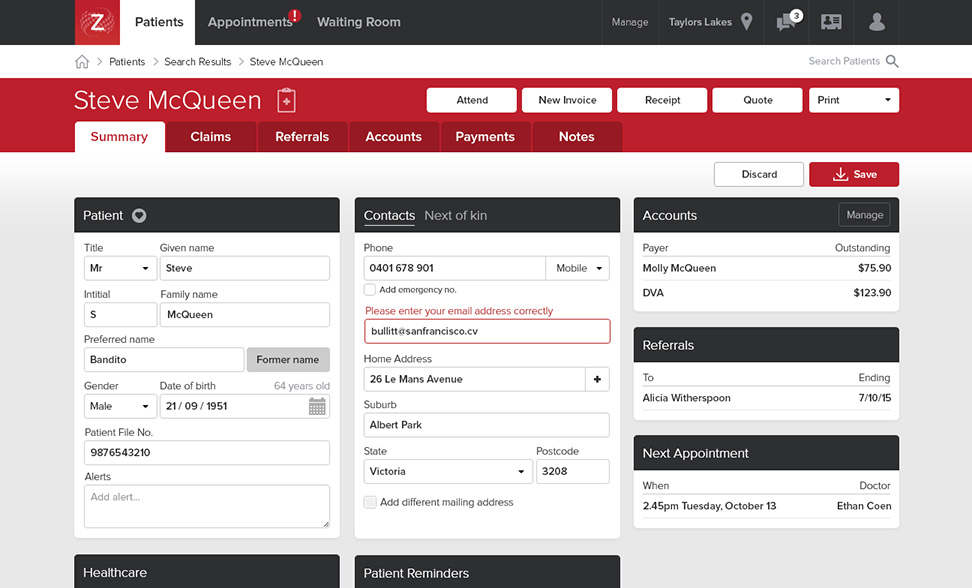Click the Search Patients magnifier icon

892,62
